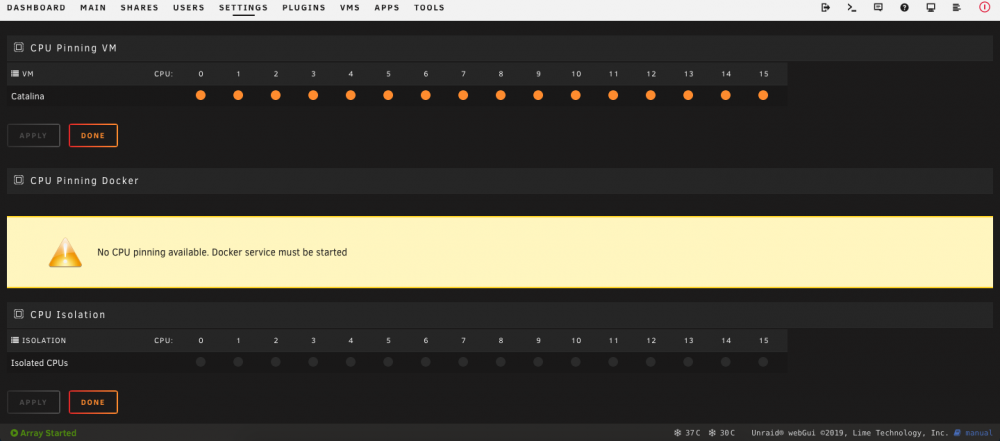Click the CPU Pinning Docker heading

(84, 181)
